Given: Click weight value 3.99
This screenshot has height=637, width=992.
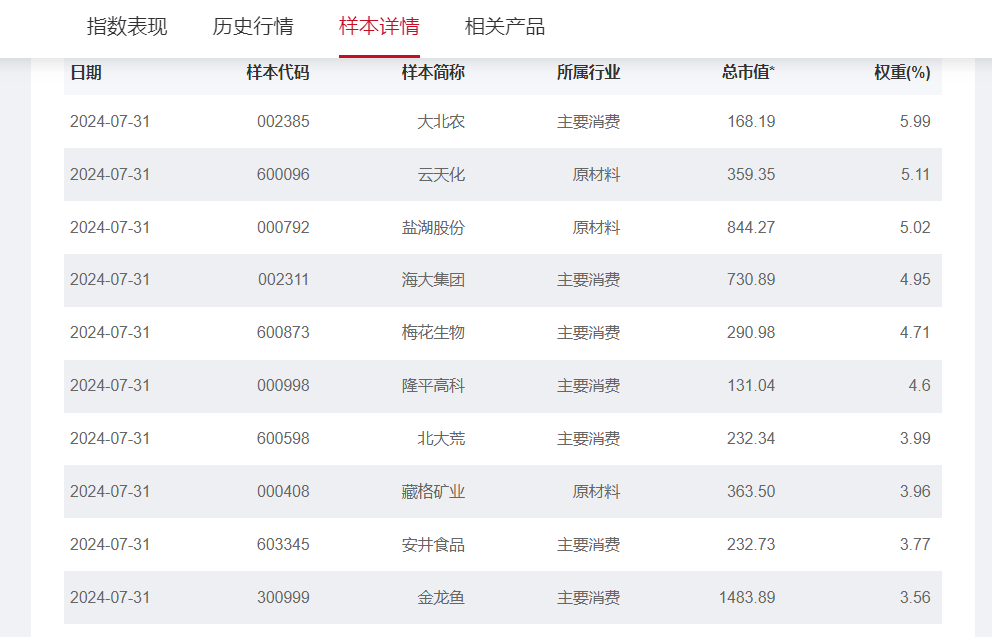Looking at the screenshot, I should coord(915,439).
